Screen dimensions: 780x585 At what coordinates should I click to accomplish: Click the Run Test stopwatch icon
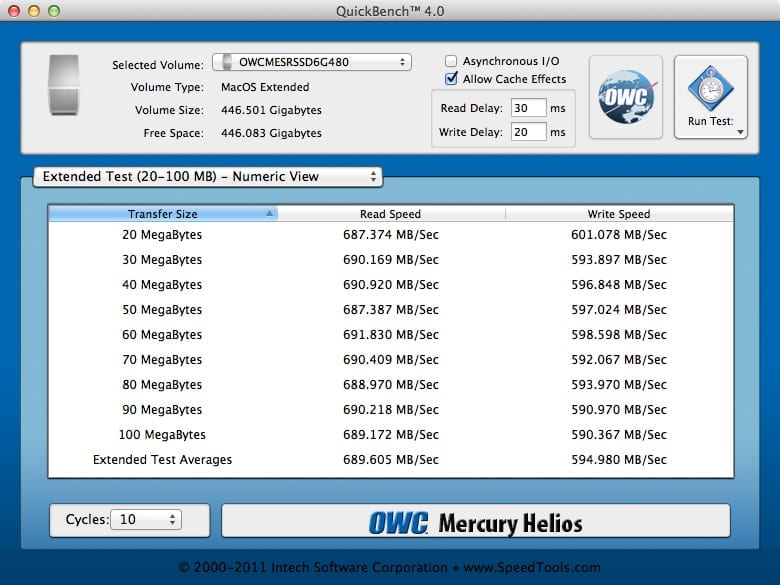[x=710, y=87]
